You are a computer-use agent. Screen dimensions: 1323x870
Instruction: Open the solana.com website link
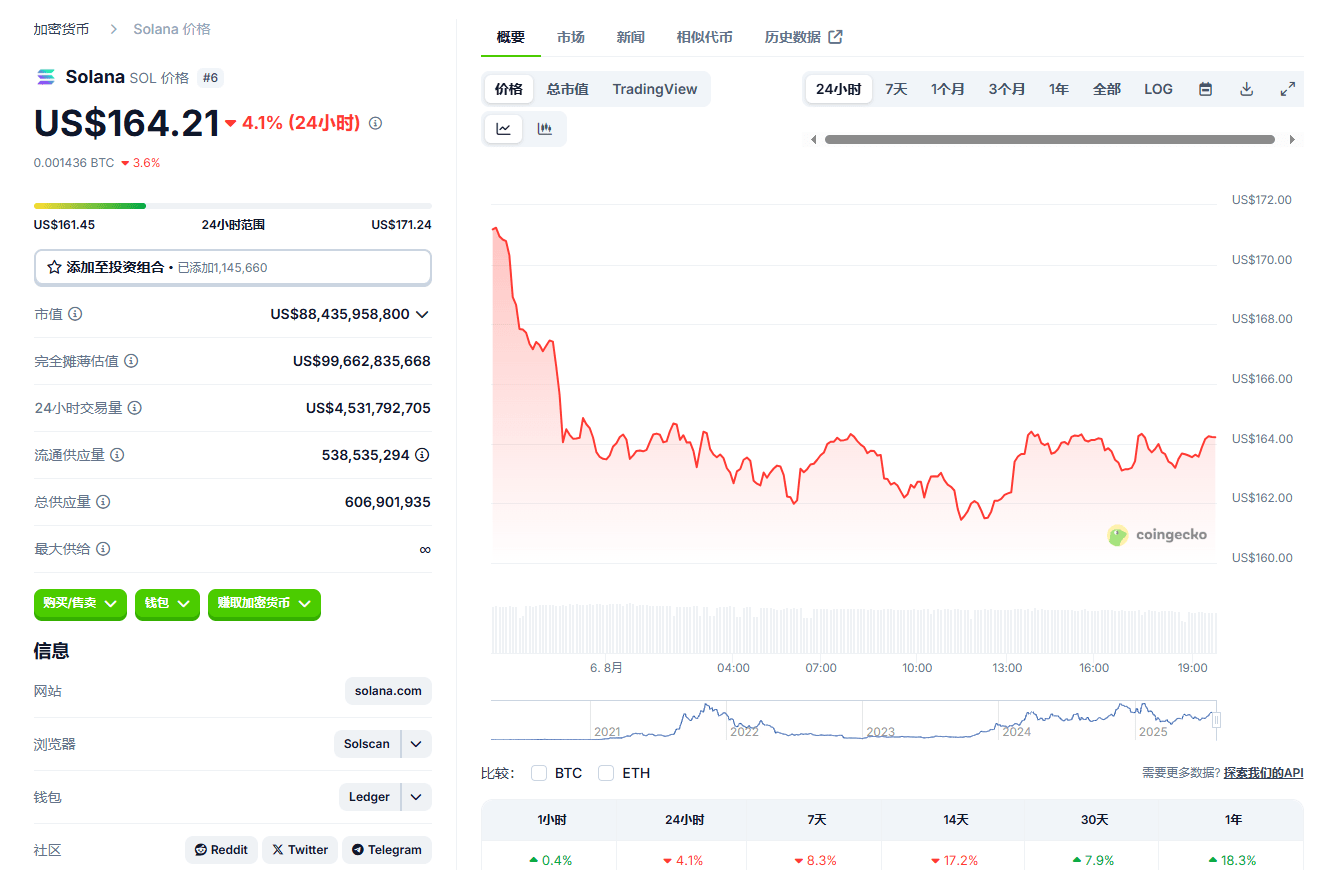pyautogui.click(x=388, y=691)
